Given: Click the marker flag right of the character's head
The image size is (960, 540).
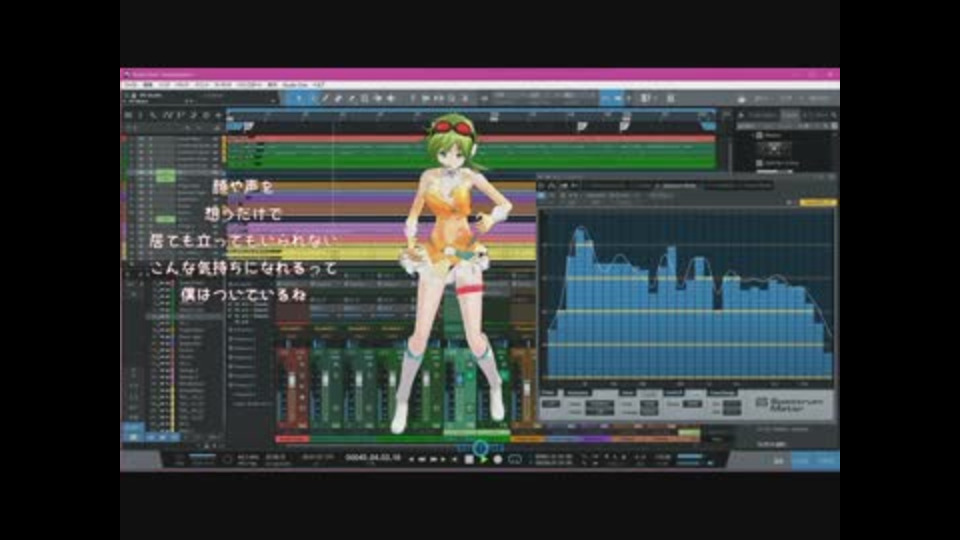Looking at the screenshot, I should click(582, 127).
